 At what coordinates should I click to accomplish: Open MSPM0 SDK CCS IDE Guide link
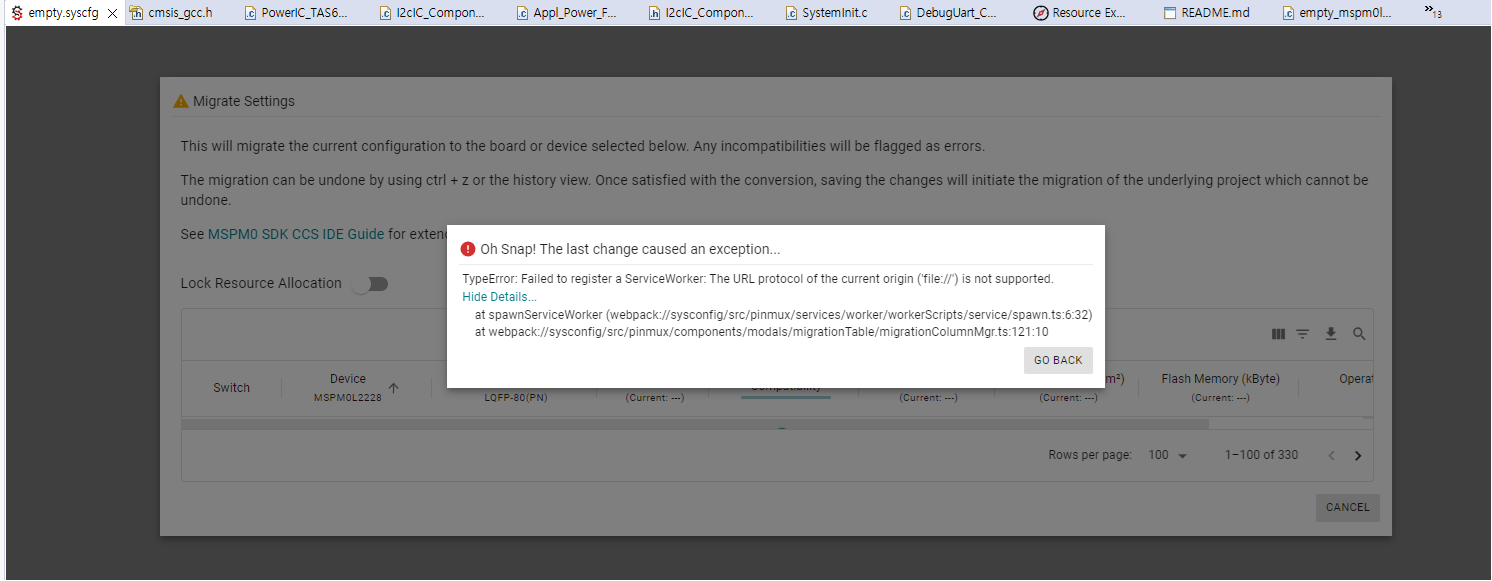tap(296, 234)
